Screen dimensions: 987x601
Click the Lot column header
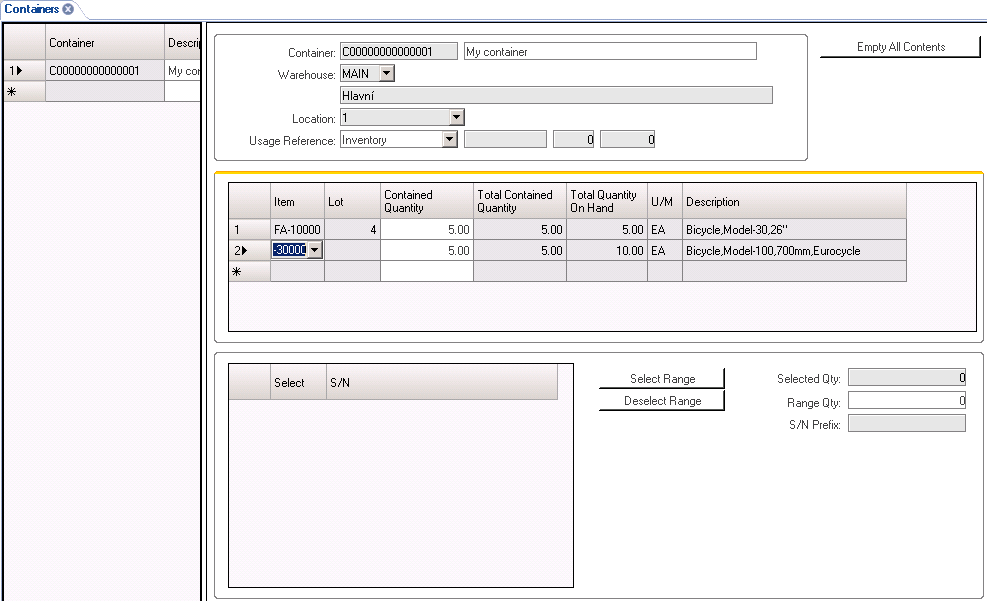point(352,201)
